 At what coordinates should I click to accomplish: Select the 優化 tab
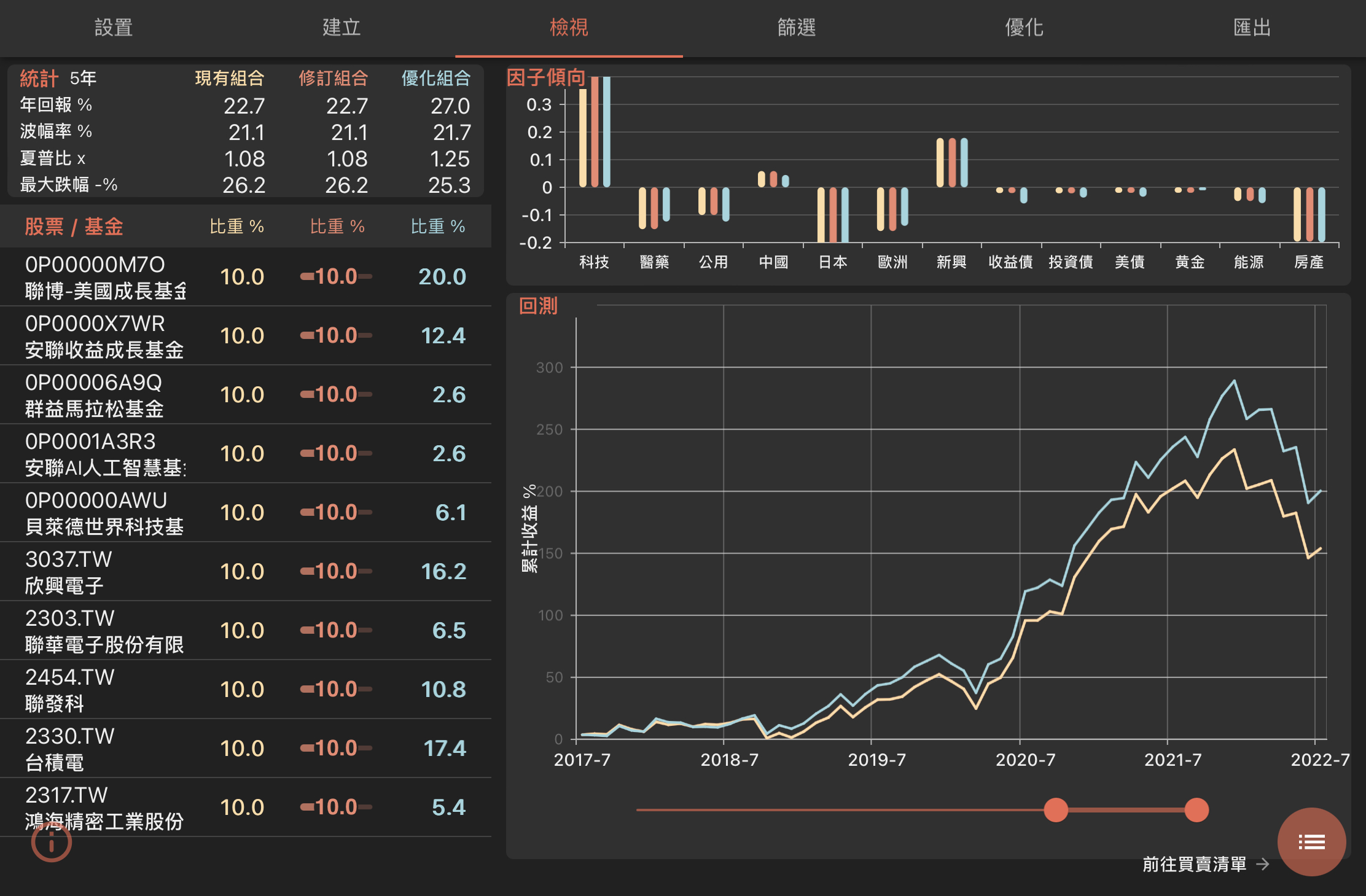pyautogui.click(x=1024, y=28)
